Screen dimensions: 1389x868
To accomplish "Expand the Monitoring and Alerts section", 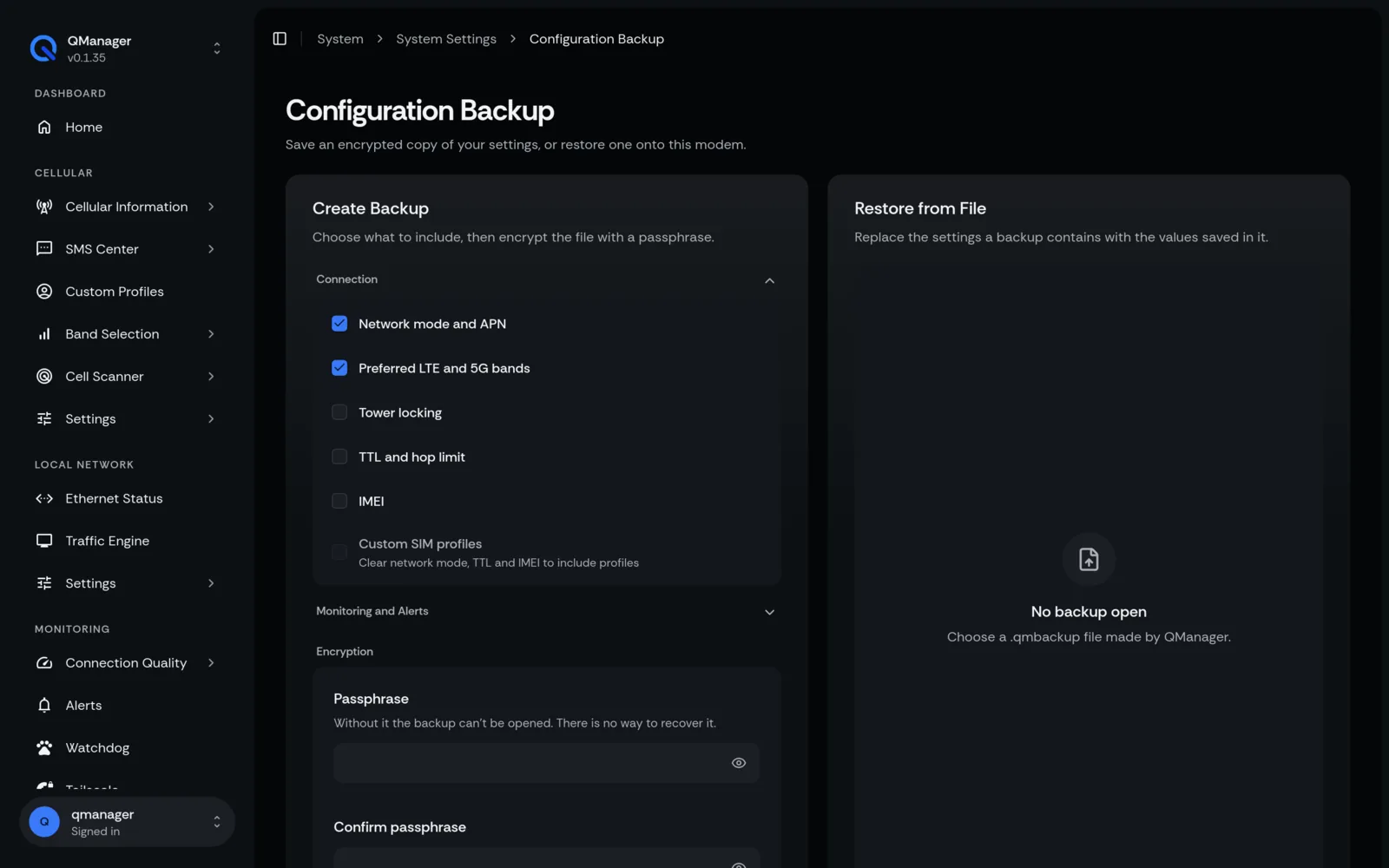I will (769, 612).
